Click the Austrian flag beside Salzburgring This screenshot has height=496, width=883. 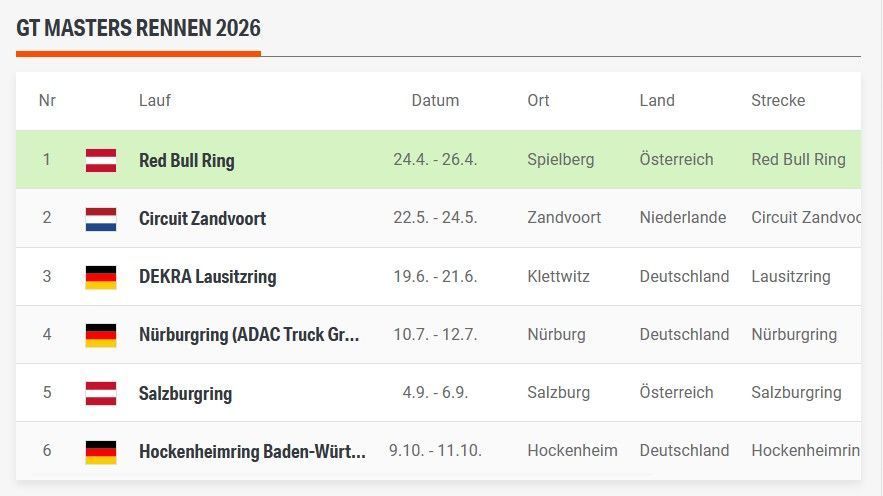click(x=101, y=392)
